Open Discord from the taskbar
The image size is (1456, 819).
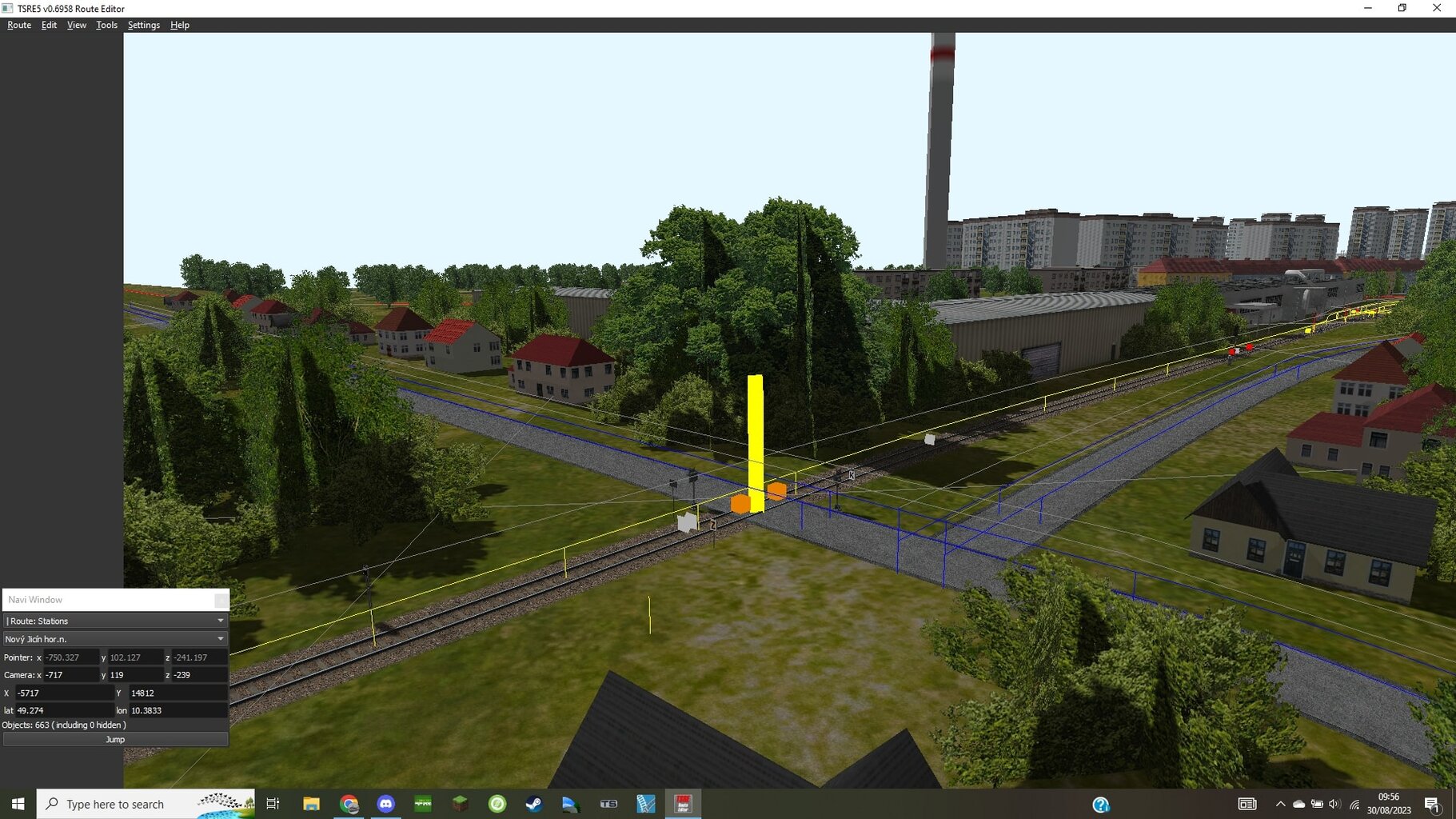[x=386, y=804]
